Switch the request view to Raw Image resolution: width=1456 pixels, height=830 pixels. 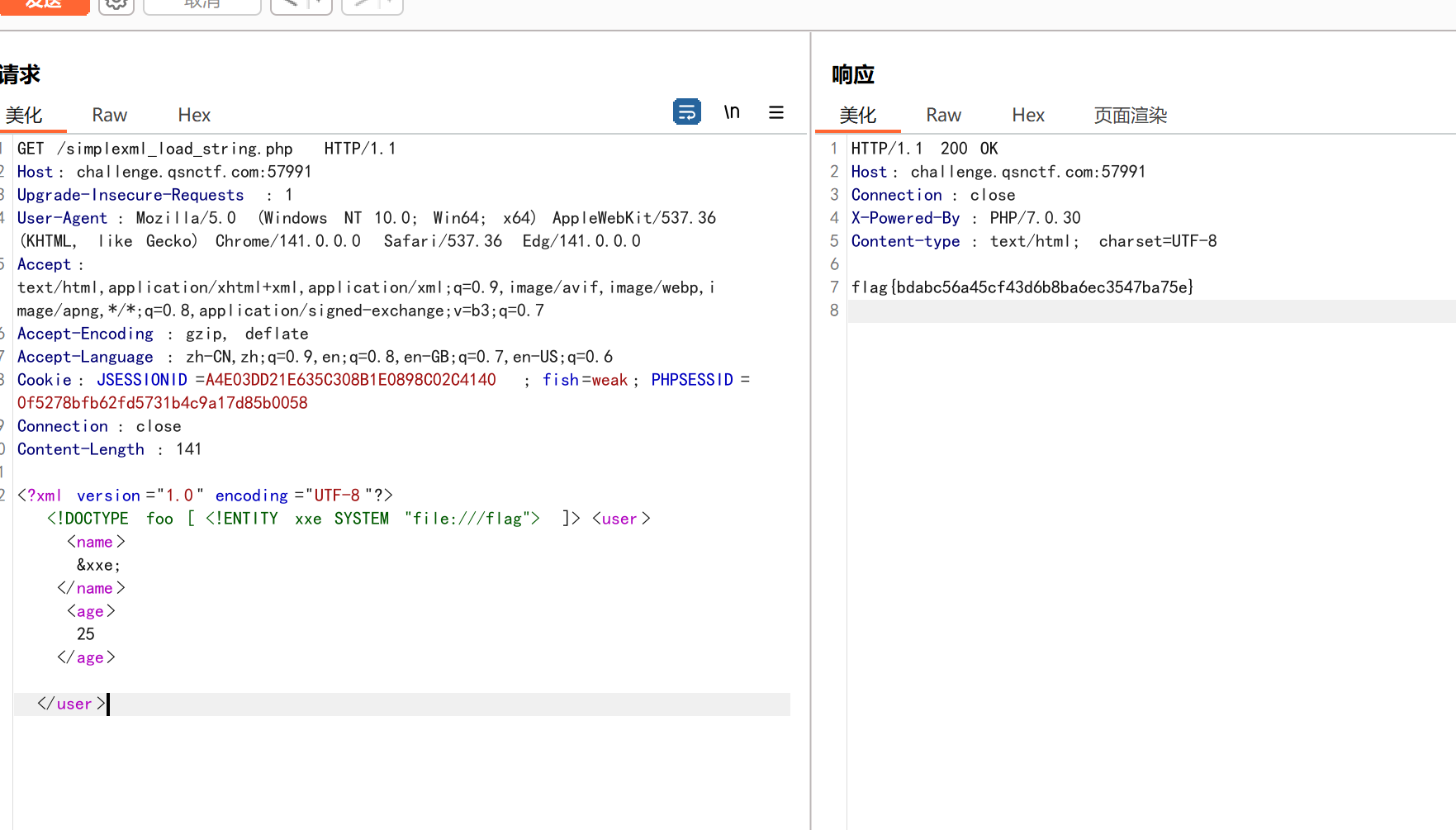(110, 115)
